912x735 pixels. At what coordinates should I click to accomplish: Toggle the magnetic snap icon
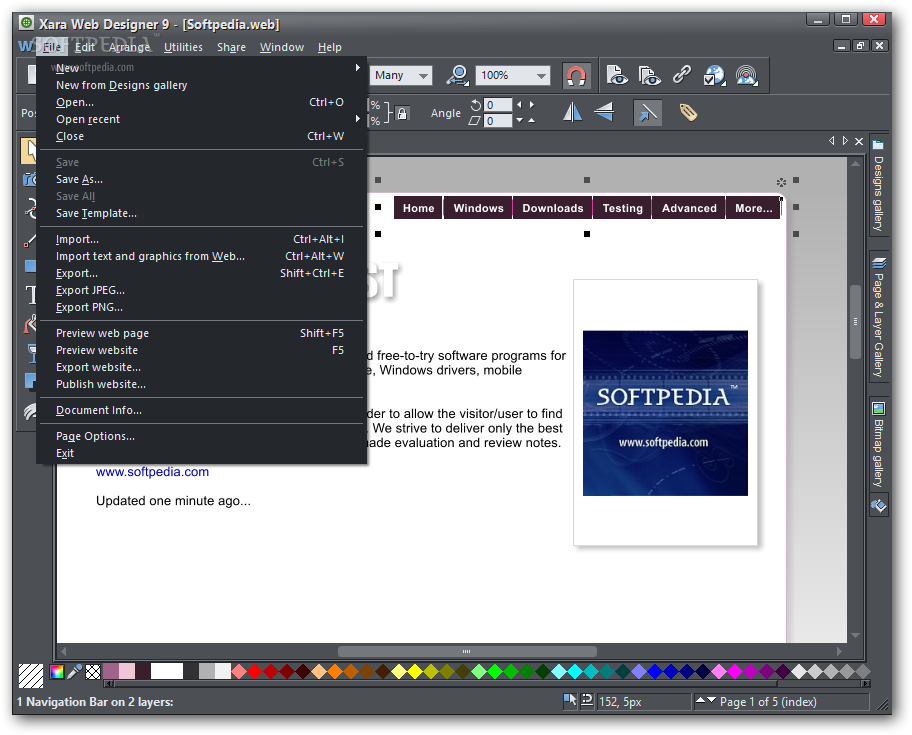click(x=576, y=76)
